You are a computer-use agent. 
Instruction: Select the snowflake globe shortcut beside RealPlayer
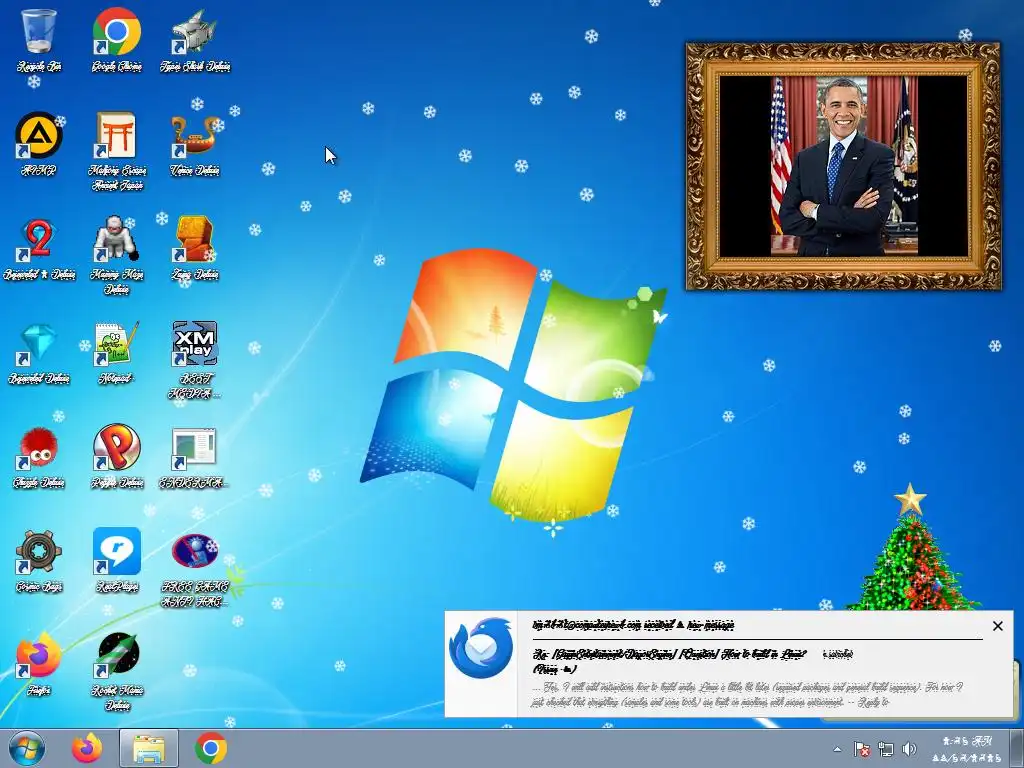195,569
